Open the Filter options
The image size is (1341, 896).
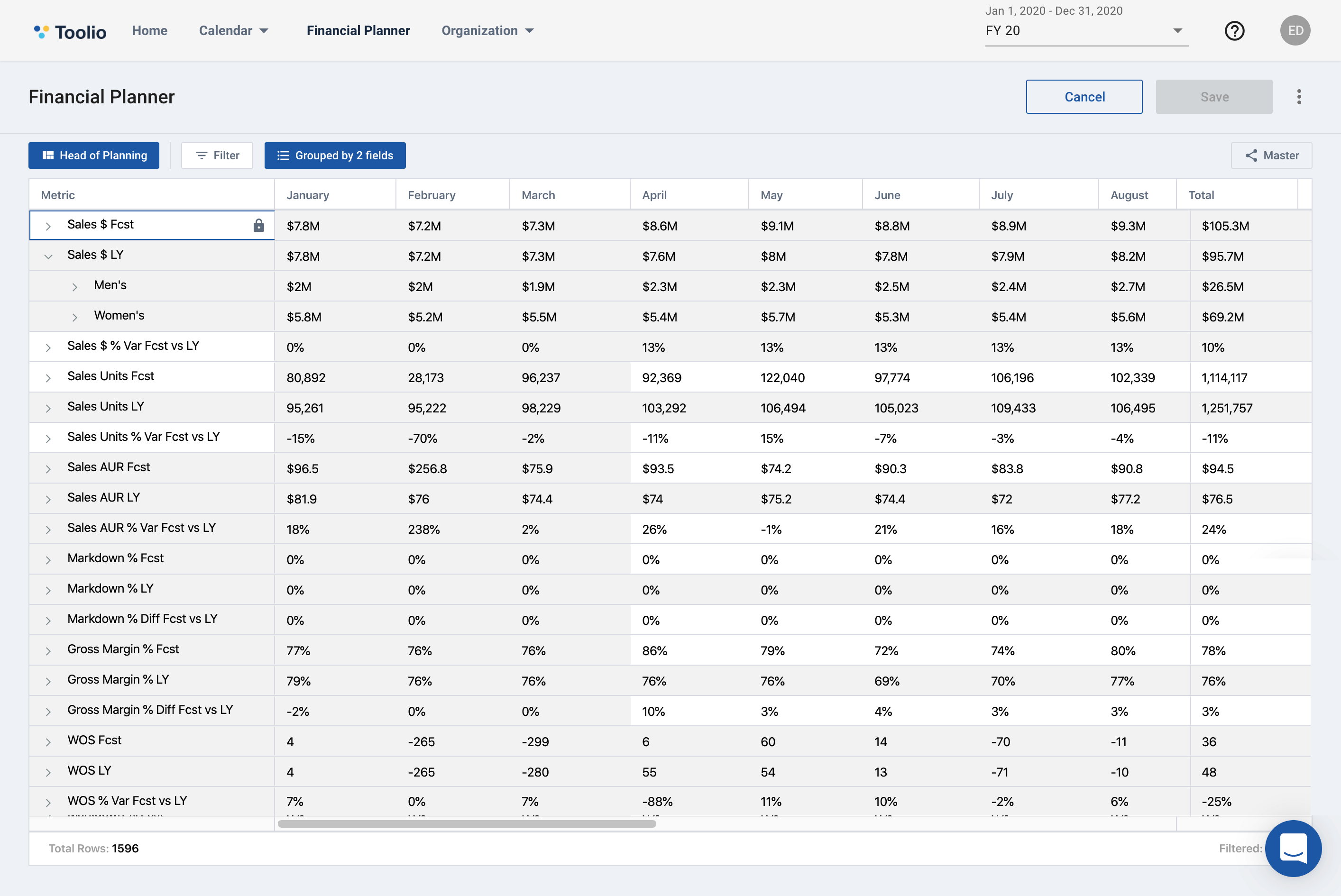(217, 155)
